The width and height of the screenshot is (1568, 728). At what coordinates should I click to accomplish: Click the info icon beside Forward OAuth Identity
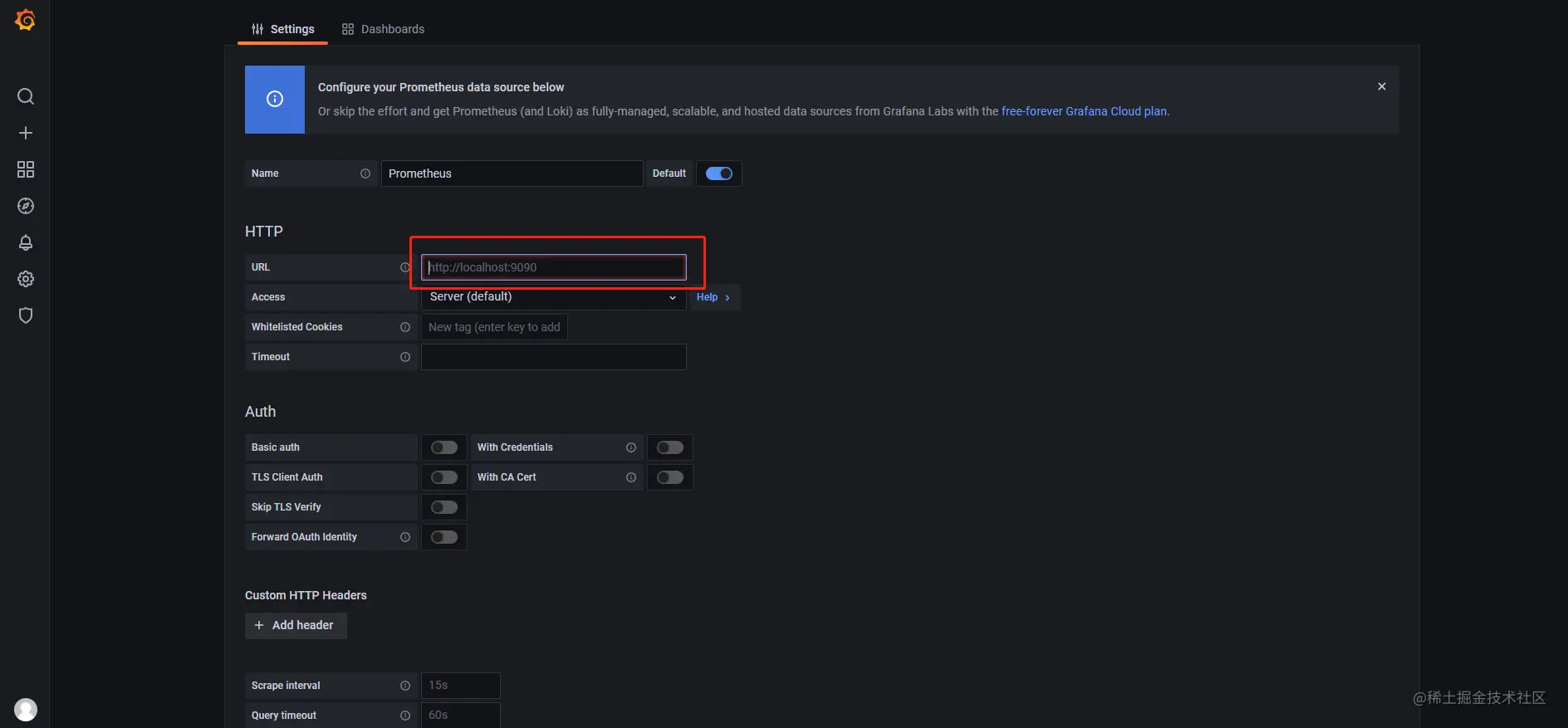point(405,537)
